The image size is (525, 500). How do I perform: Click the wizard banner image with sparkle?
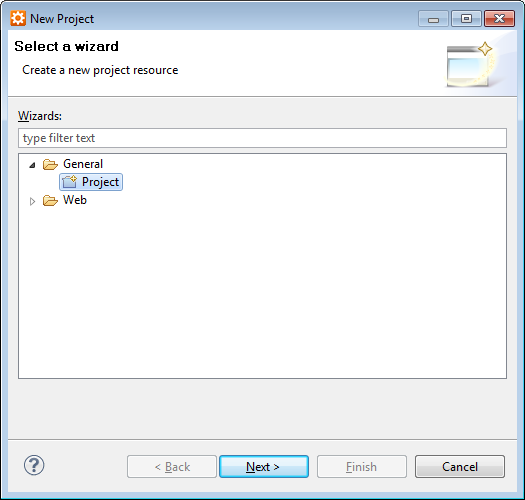coord(470,65)
